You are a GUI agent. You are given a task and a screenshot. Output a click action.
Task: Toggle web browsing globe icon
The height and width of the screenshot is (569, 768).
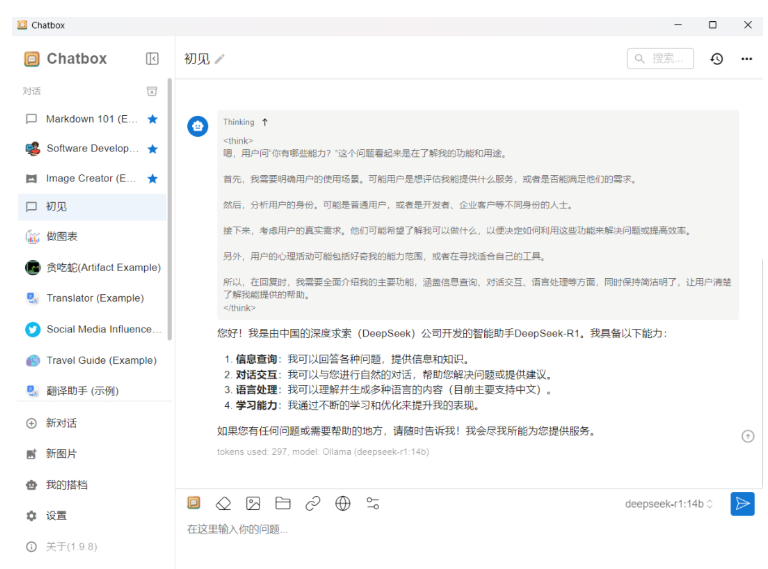click(343, 503)
